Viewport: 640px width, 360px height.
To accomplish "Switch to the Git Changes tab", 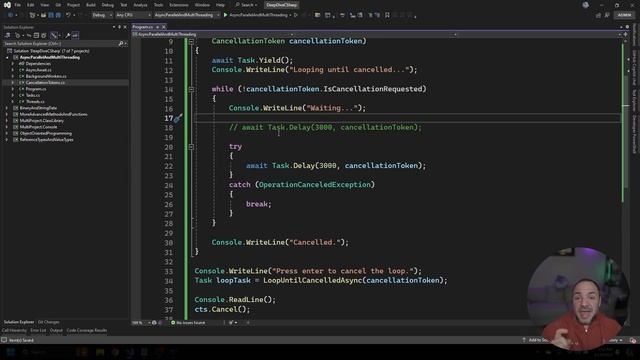I will [x=49, y=322].
